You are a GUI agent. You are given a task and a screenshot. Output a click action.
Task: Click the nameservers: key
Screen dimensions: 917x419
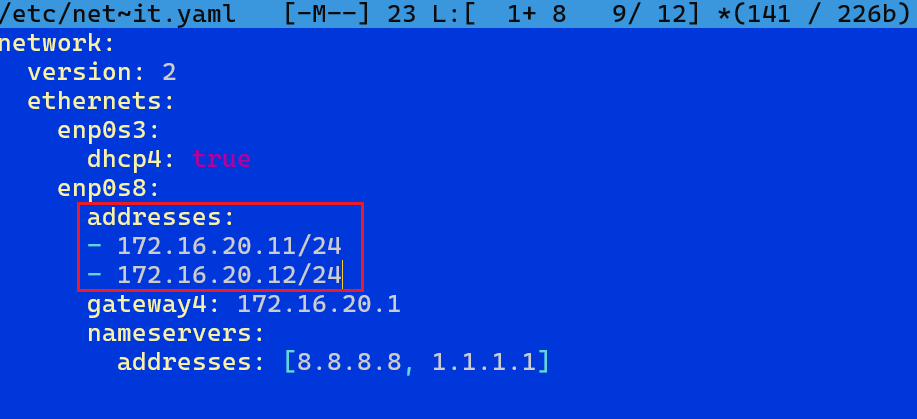tap(176, 333)
